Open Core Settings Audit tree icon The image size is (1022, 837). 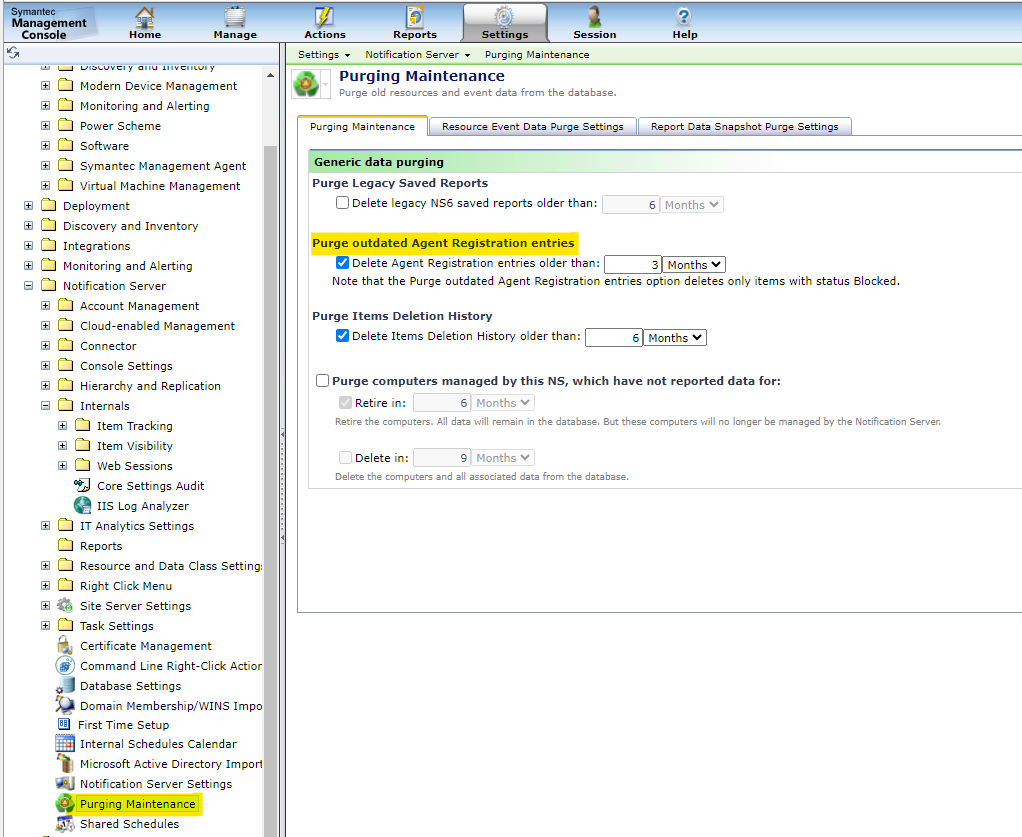tap(82, 486)
